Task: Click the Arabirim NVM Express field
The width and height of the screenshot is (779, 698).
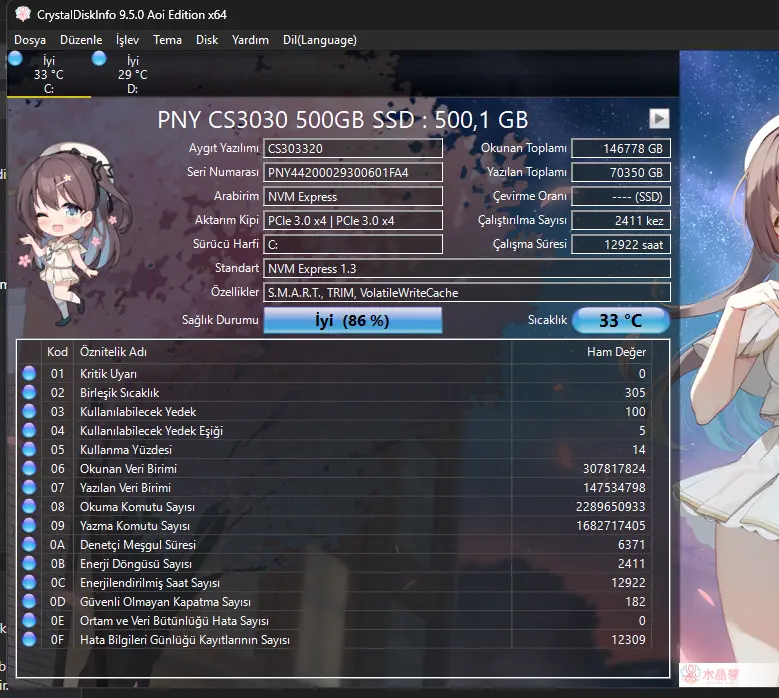Action: pyautogui.click(x=353, y=196)
